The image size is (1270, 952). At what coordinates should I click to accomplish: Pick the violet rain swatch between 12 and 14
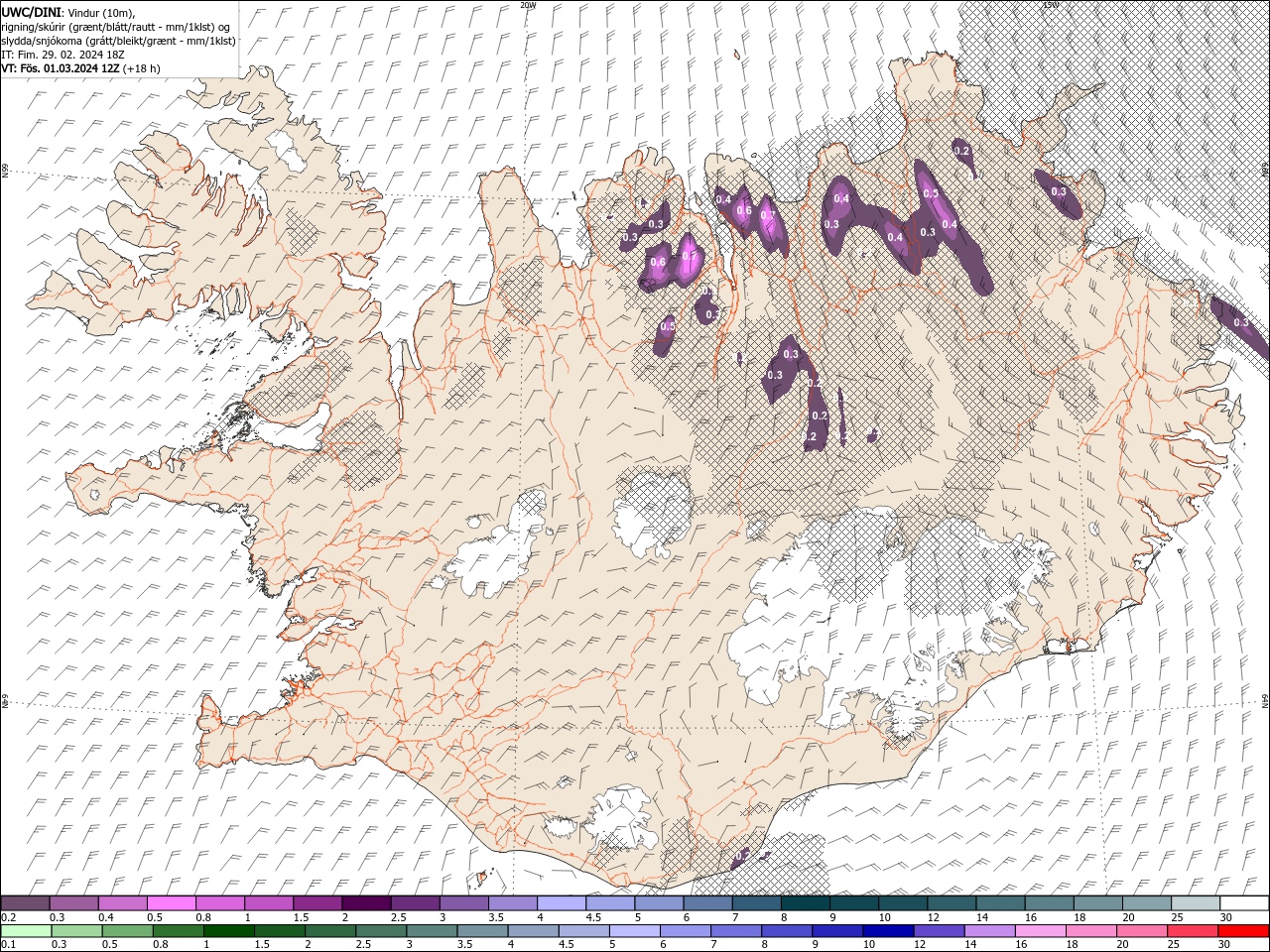(x=939, y=931)
